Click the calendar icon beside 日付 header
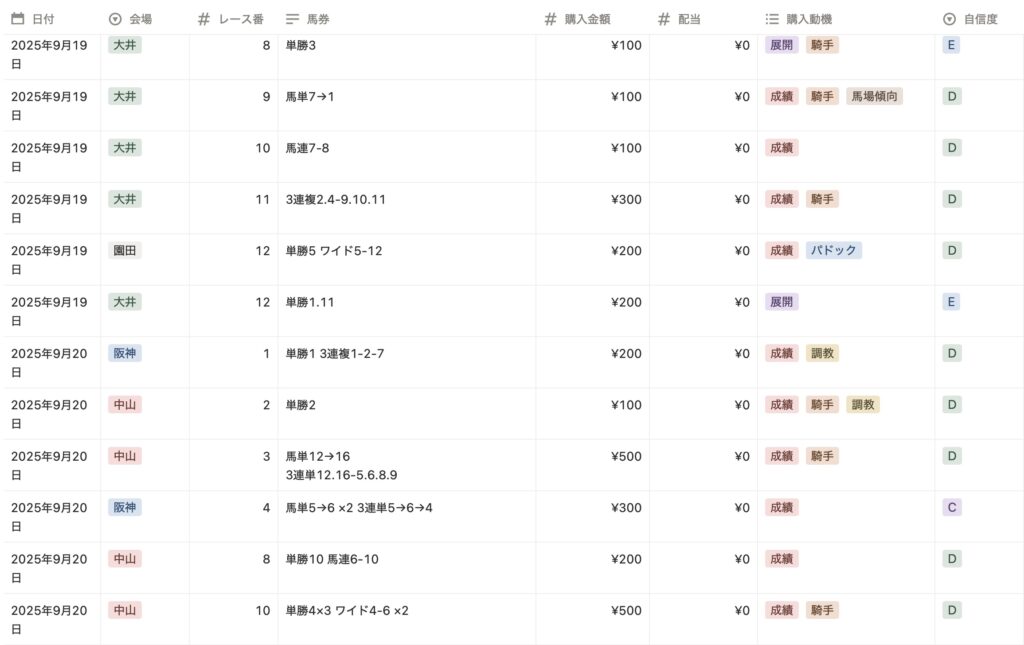Viewport: 1024px width, 645px height. pos(17,19)
